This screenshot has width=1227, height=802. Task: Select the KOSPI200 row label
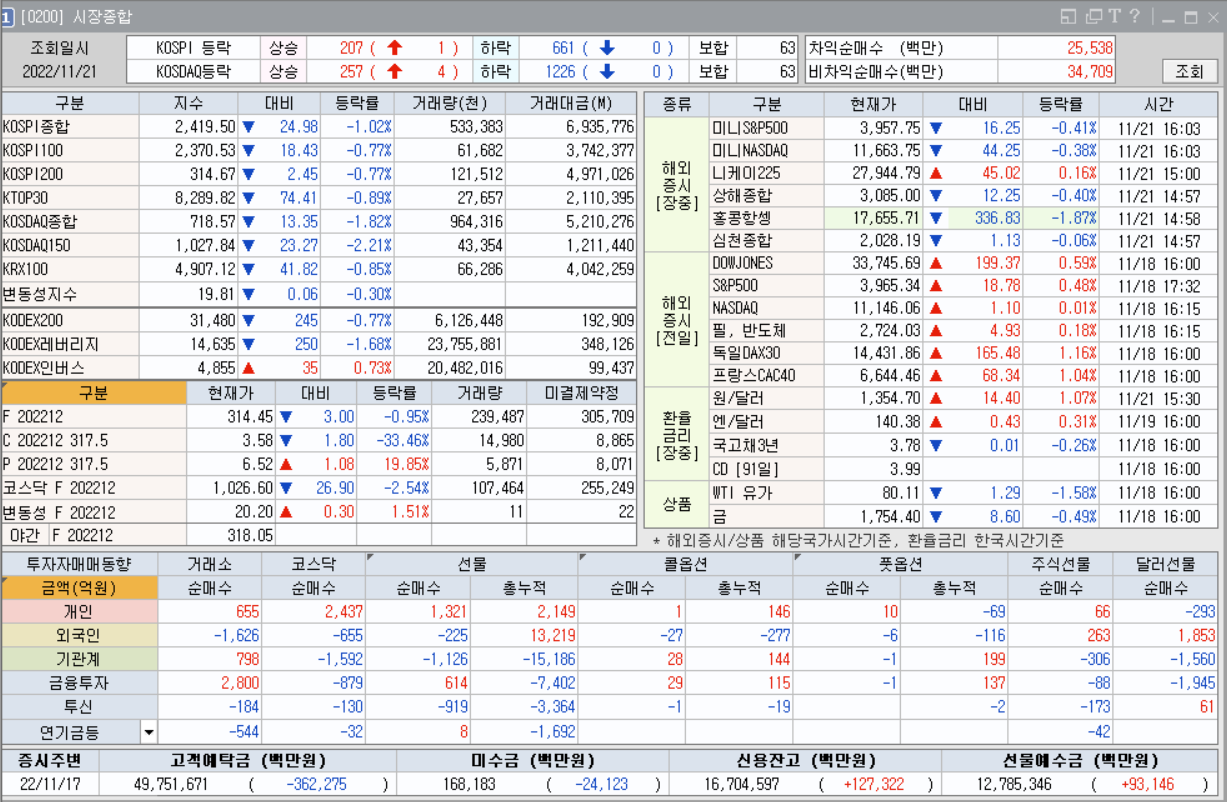[x=70, y=174]
